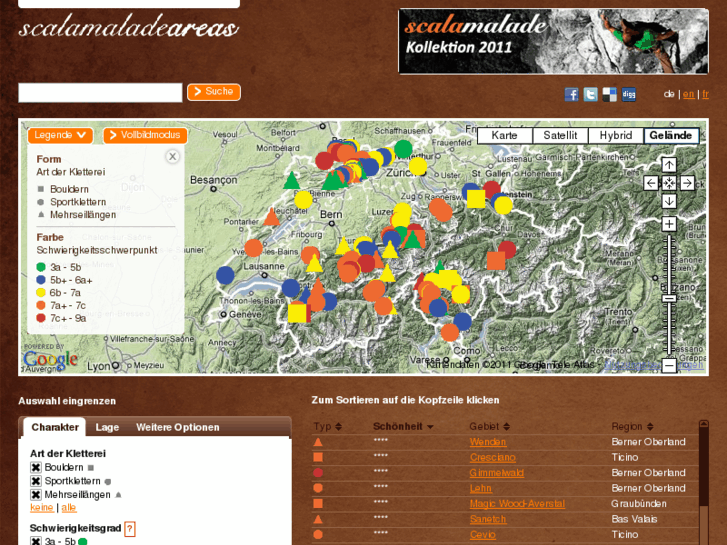Recenter map using the center pan button
Image resolution: width=727 pixels, height=545 pixels.
(x=669, y=183)
